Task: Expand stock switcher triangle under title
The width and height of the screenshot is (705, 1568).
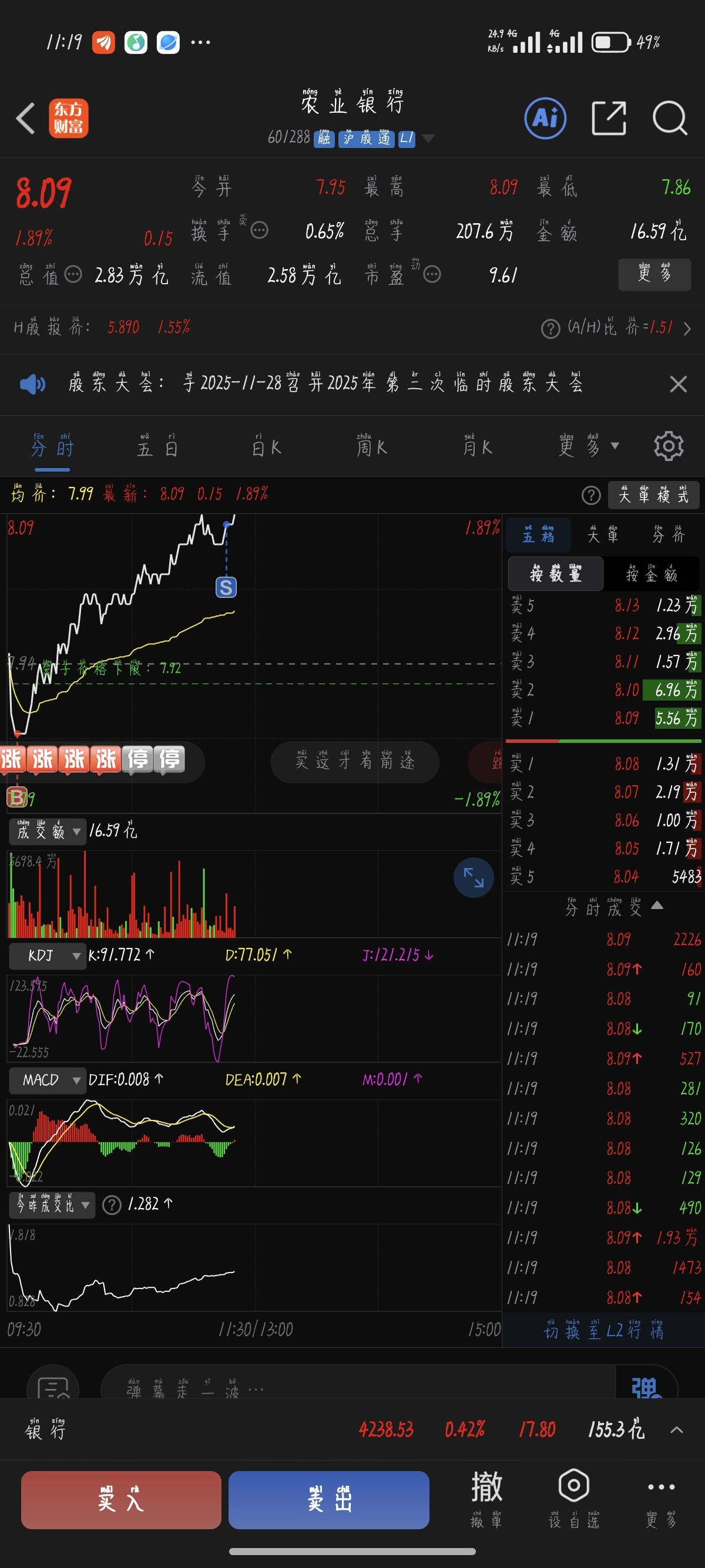Action: 428,138
